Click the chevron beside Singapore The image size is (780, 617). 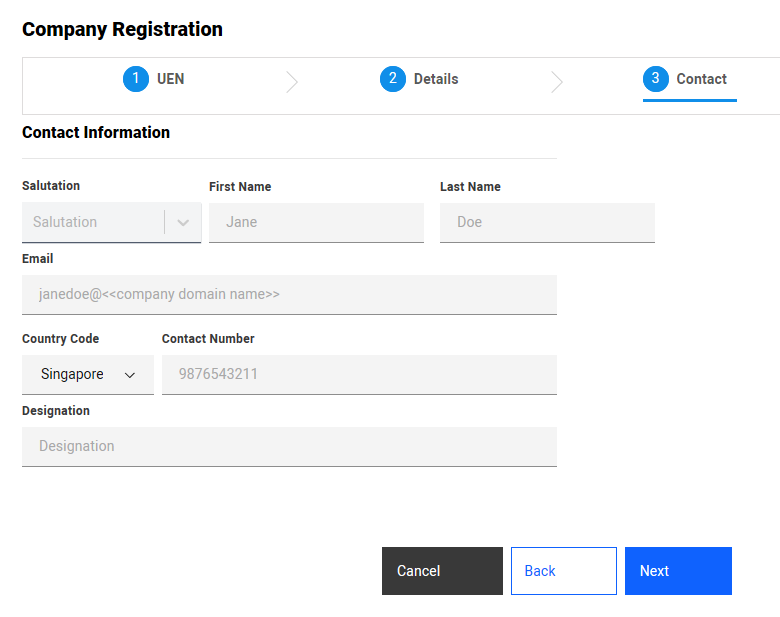130,375
